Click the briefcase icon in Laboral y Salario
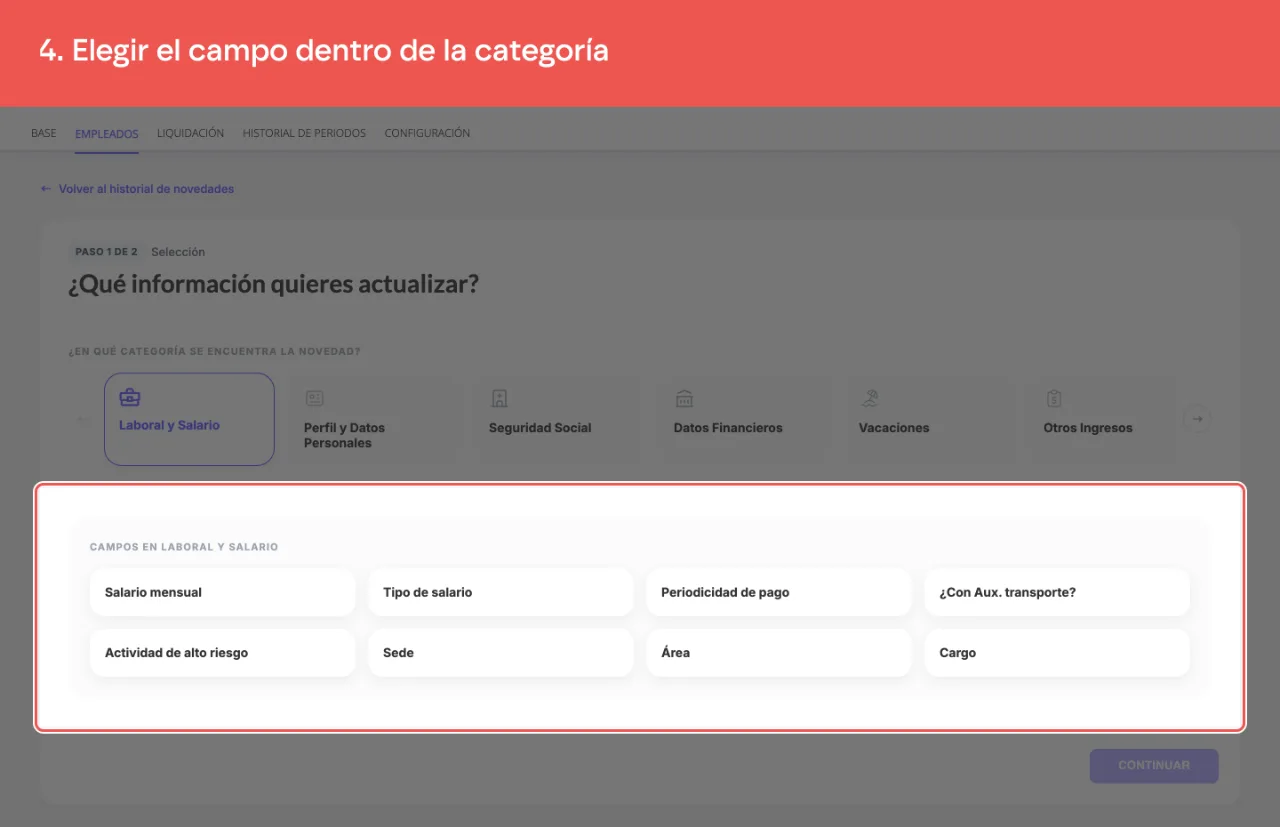1280x827 pixels. [x=130, y=397]
